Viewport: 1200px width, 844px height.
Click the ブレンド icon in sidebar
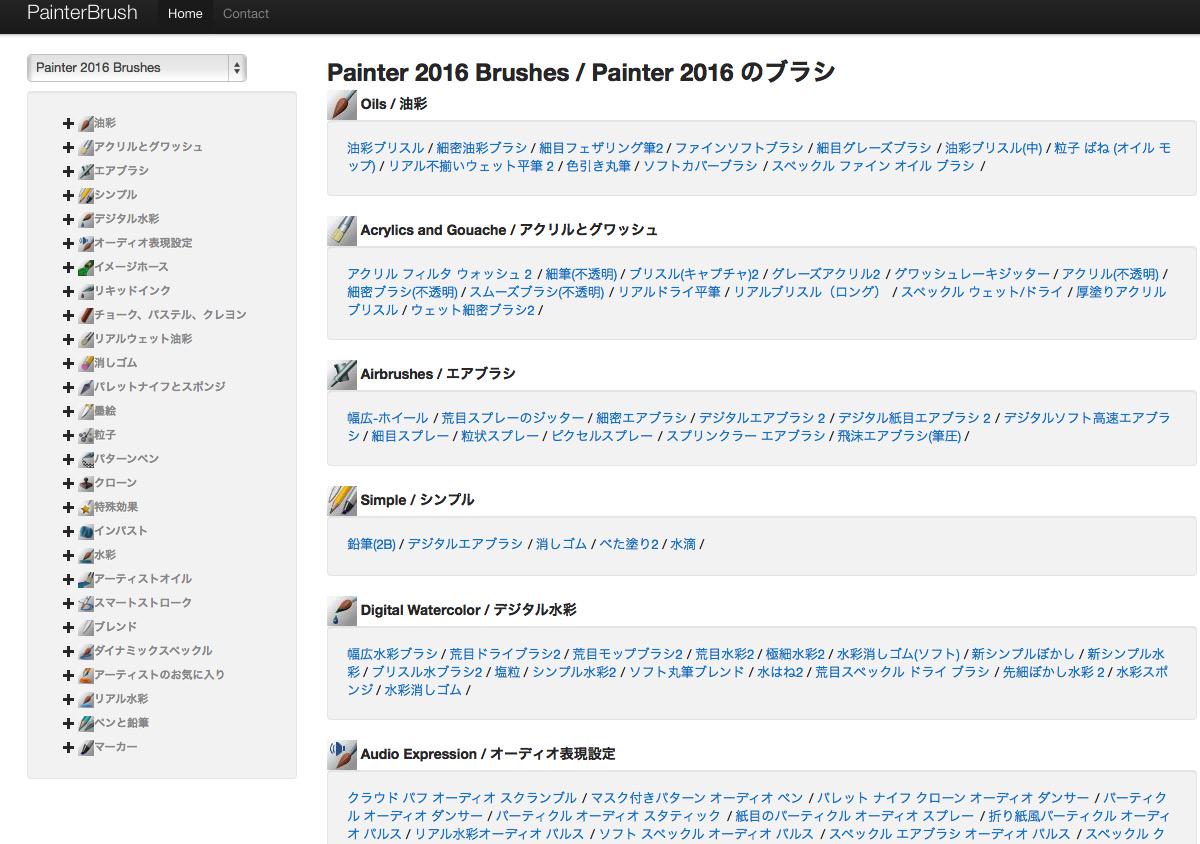[86, 627]
